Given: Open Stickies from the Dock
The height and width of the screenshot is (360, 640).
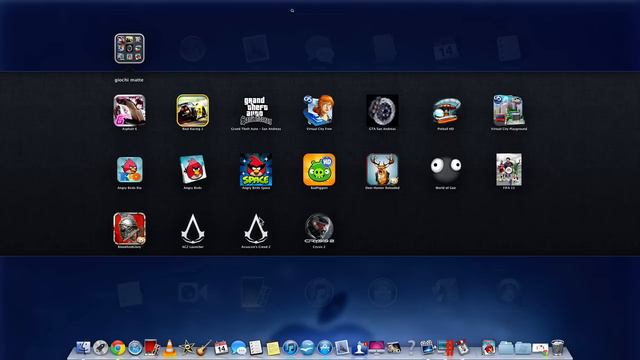Looking at the screenshot, I should pos(273,348).
